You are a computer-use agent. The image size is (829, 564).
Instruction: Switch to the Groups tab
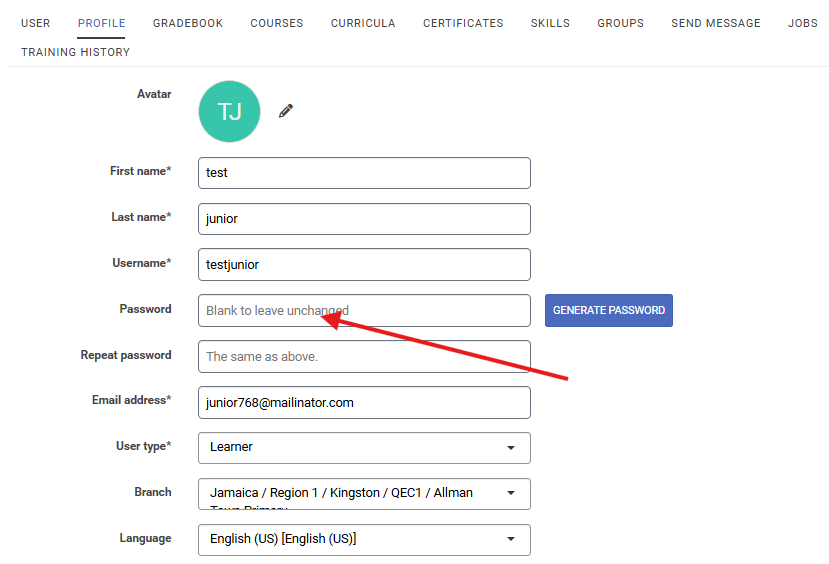coord(620,23)
